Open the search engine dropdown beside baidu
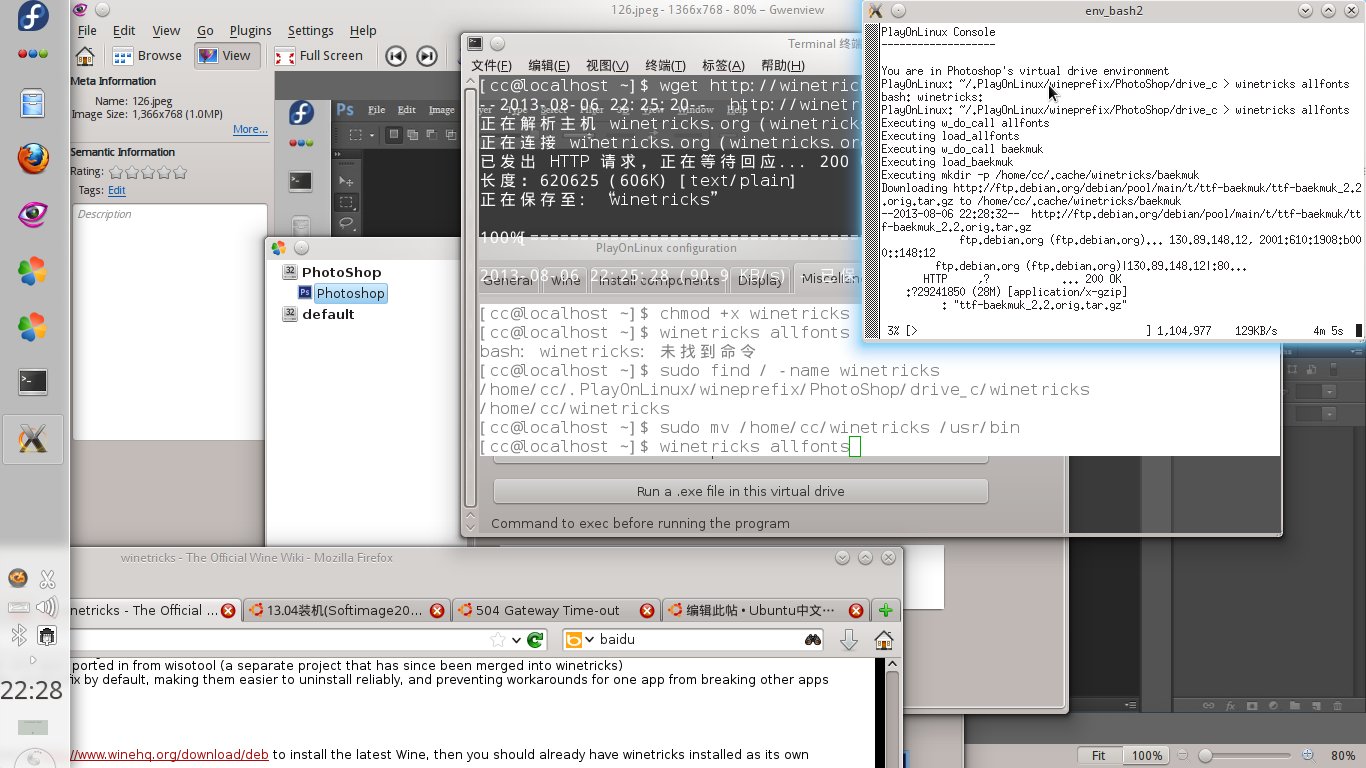The width and height of the screenshot is (1366, 768). point(588,640)
